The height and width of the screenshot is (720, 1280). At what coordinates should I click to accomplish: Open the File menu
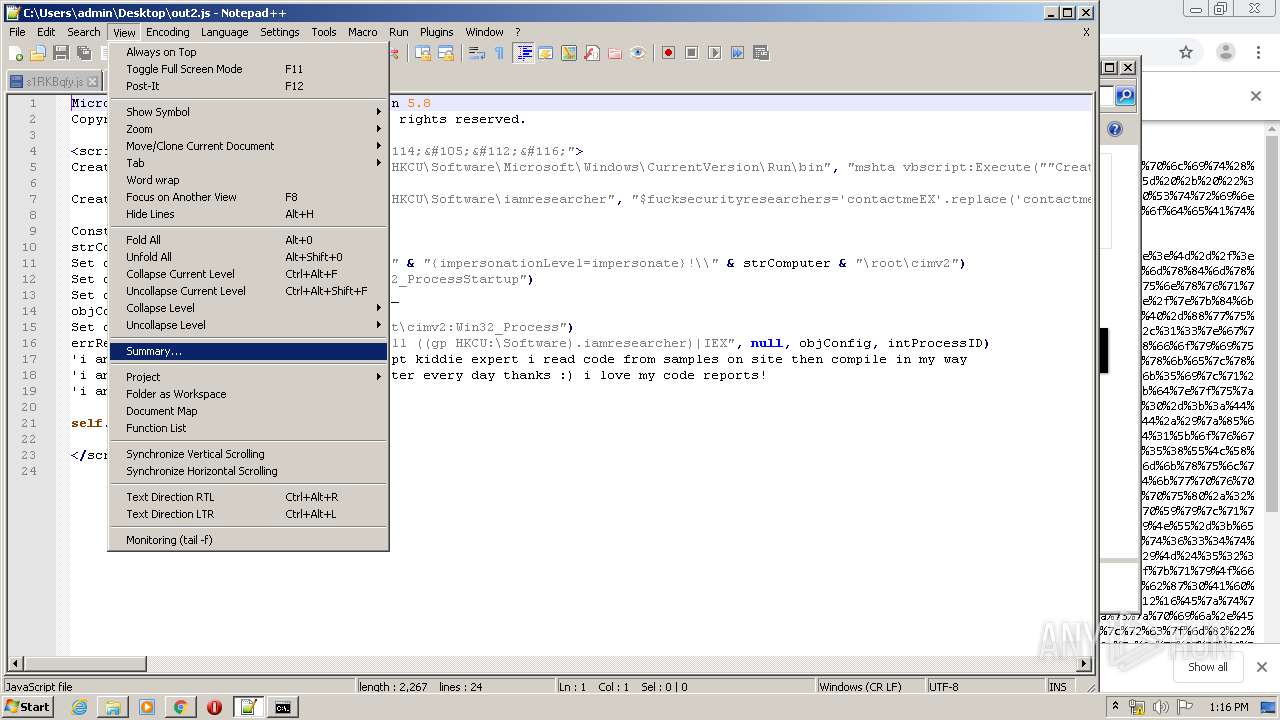[17, 32]
